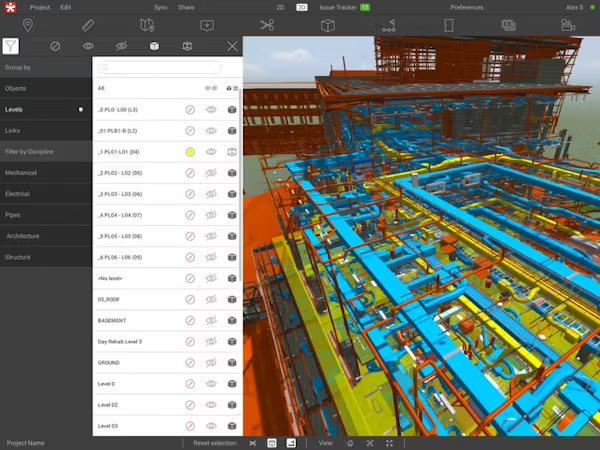
Task: Select Mechanical discipline filter
Action: pyautogui.click(x=46, y=173)
